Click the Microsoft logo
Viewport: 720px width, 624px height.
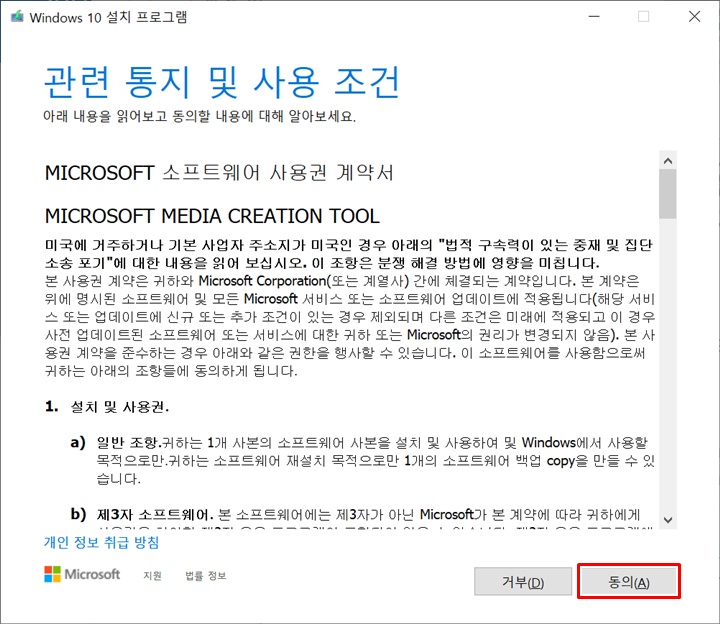(x=82, y=574)
